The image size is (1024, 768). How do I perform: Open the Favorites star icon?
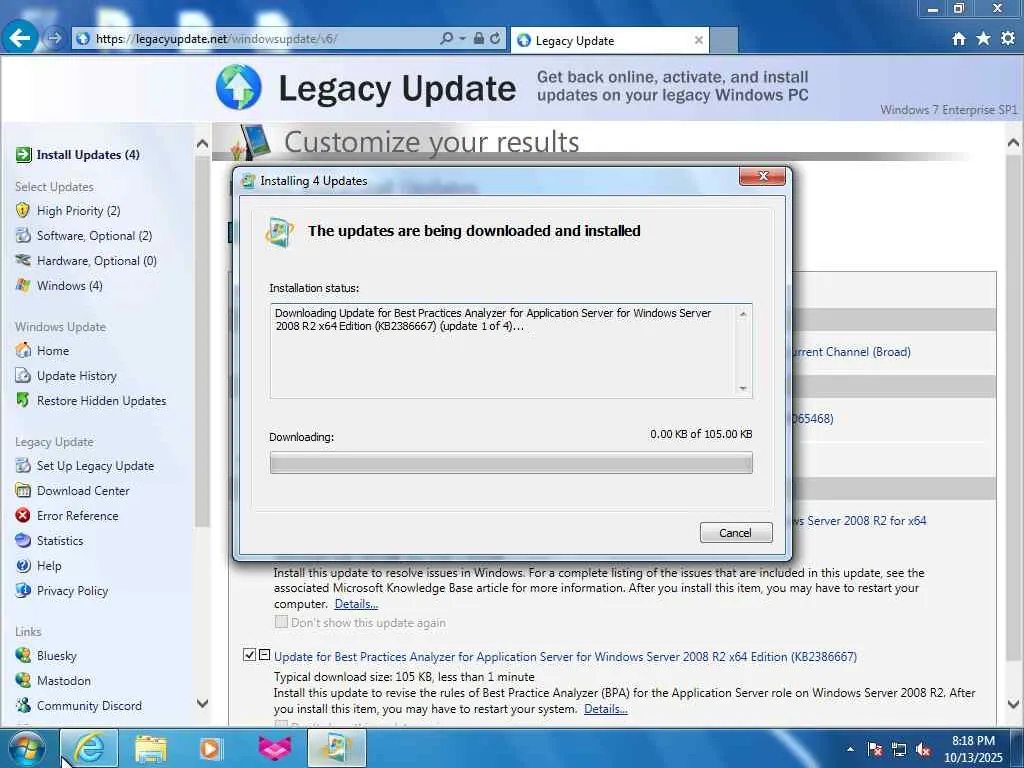click(x=983, y=39)
